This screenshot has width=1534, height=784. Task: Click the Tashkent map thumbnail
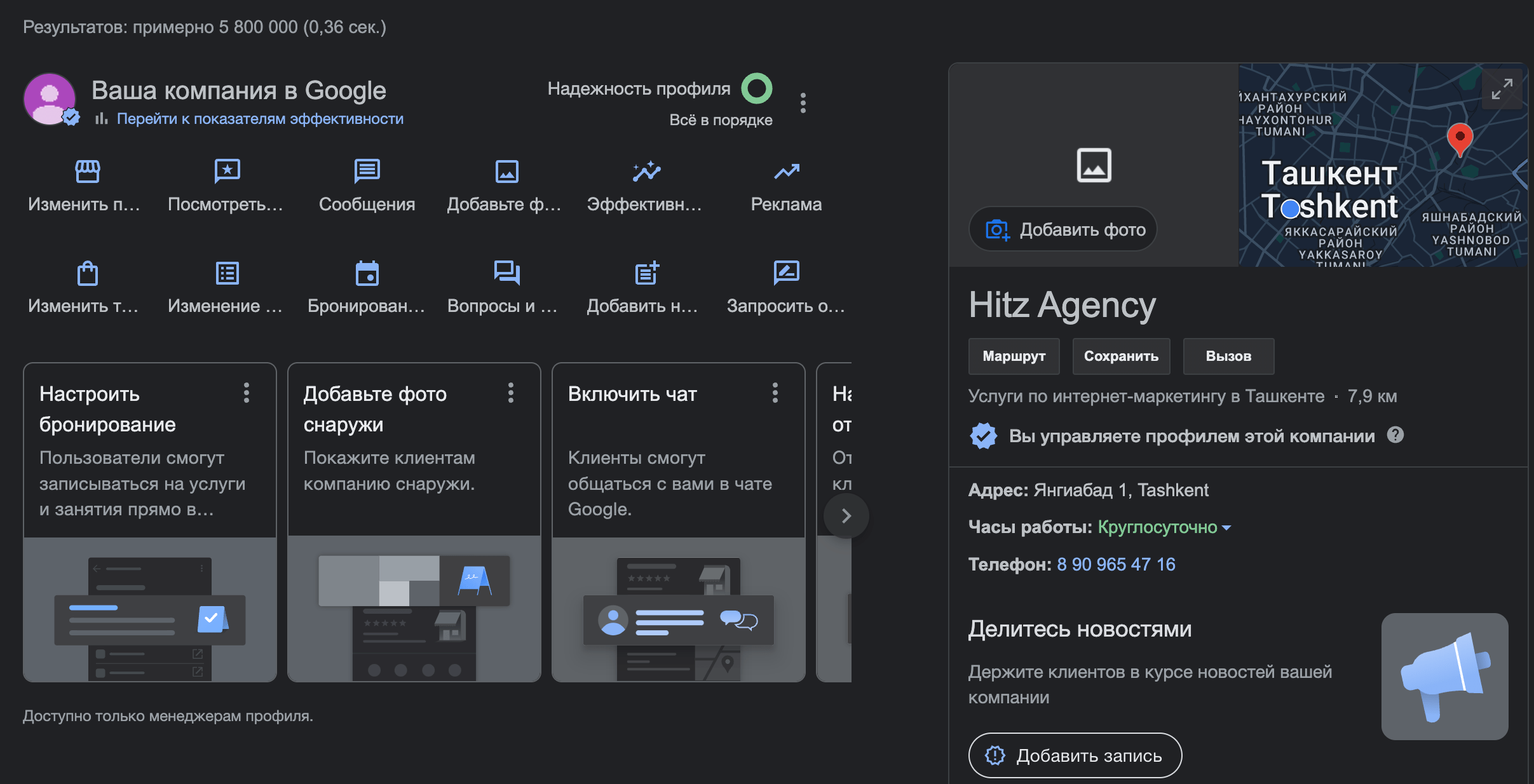[1383, 165]
